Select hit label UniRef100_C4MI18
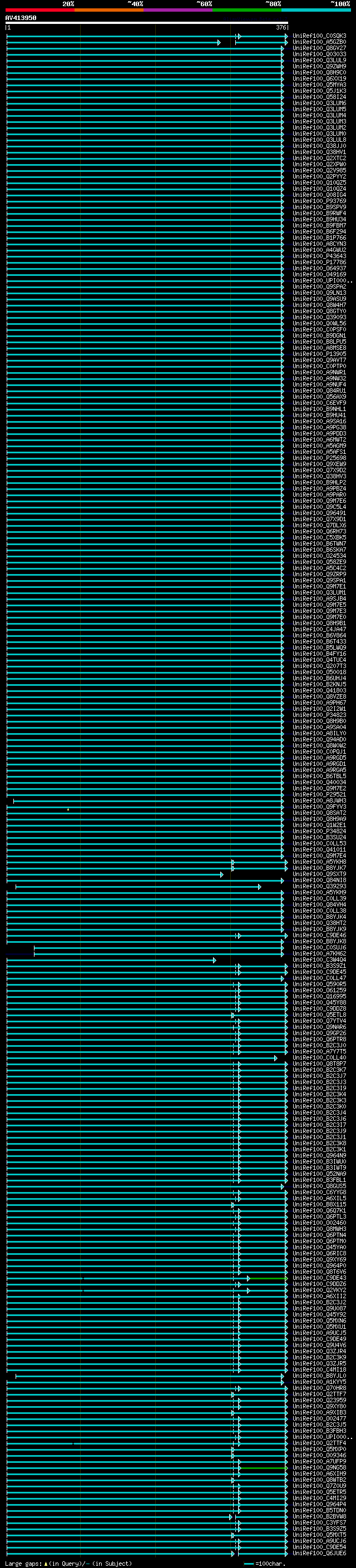 (x=319, y=1369)
